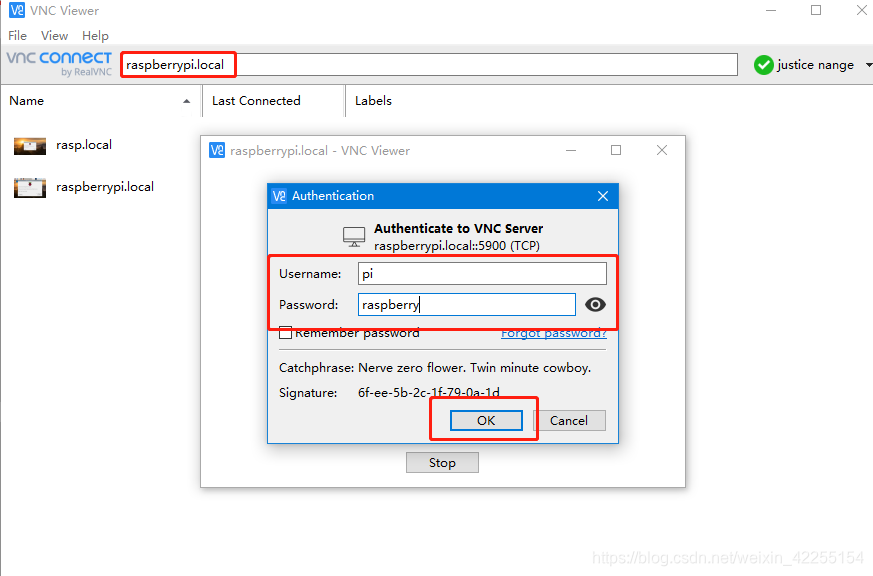Click the Catchphrase text line
The height and width of the screenshot is (576, 873).
(435, 368)
